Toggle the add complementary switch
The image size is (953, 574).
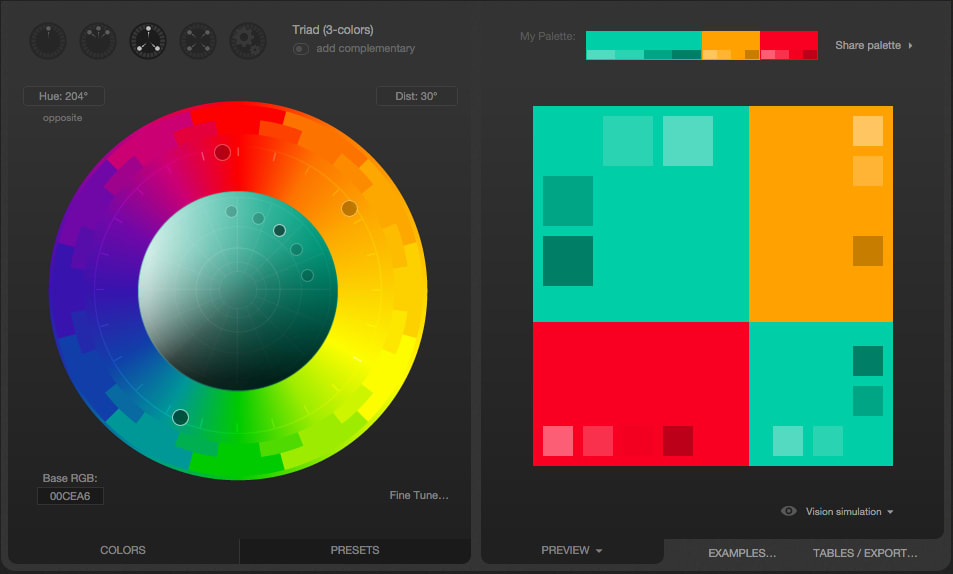tap(301, 49)
